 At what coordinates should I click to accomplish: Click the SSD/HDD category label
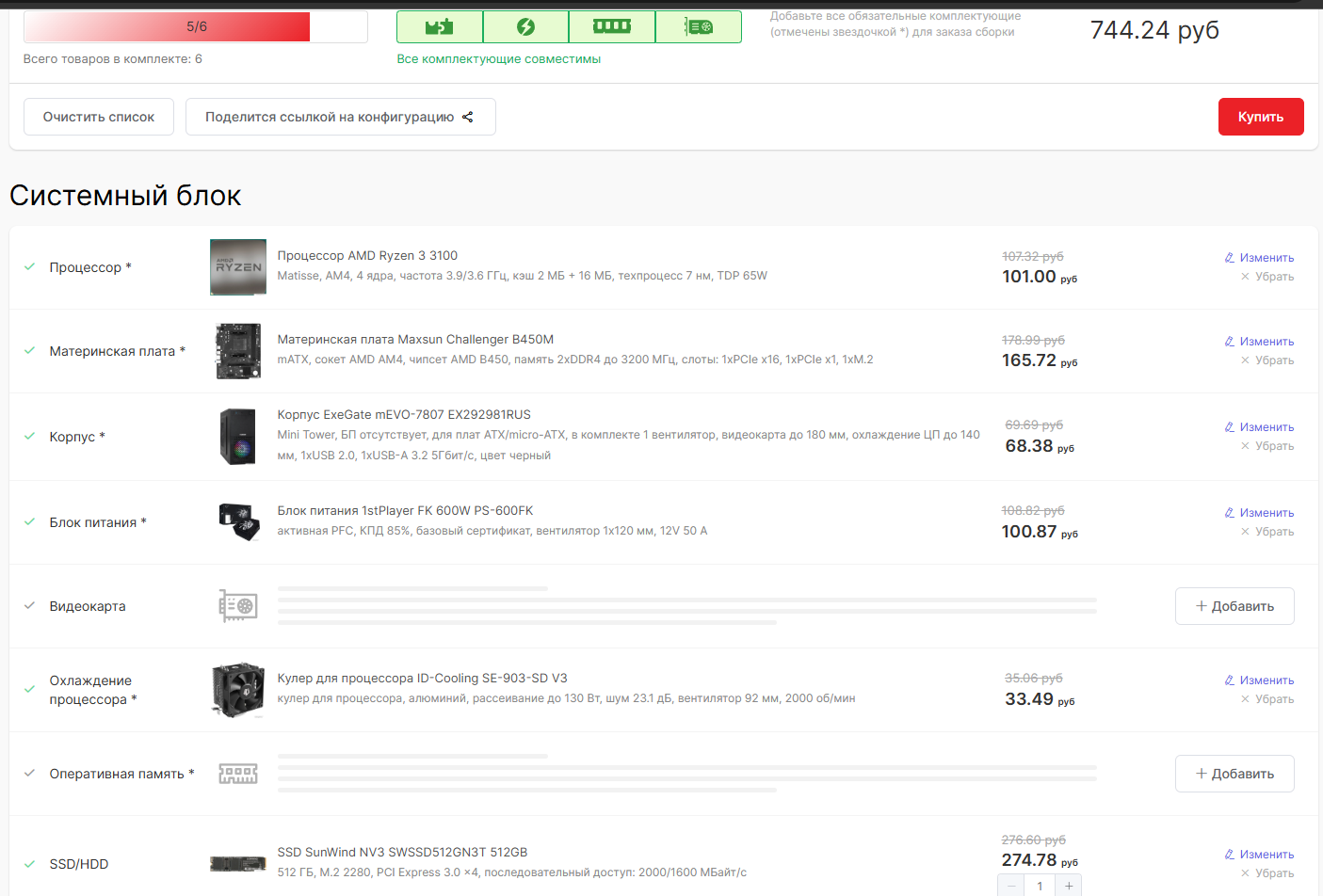79,864
